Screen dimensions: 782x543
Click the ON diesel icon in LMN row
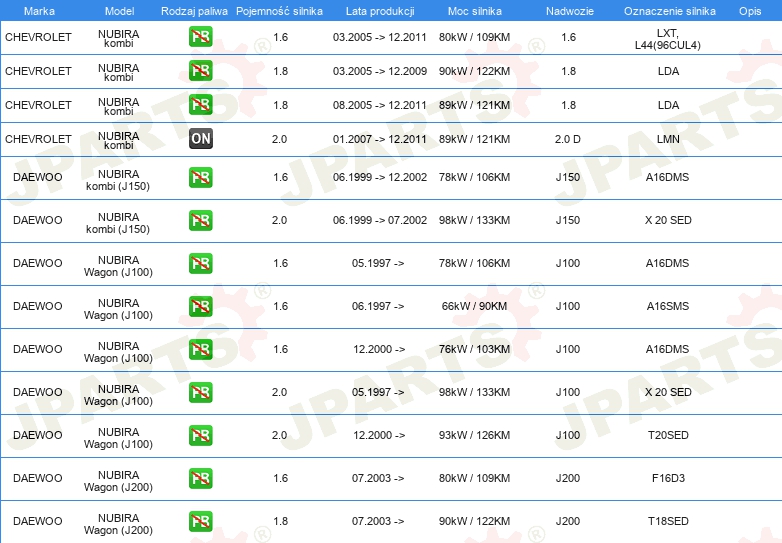coord(201,139)
